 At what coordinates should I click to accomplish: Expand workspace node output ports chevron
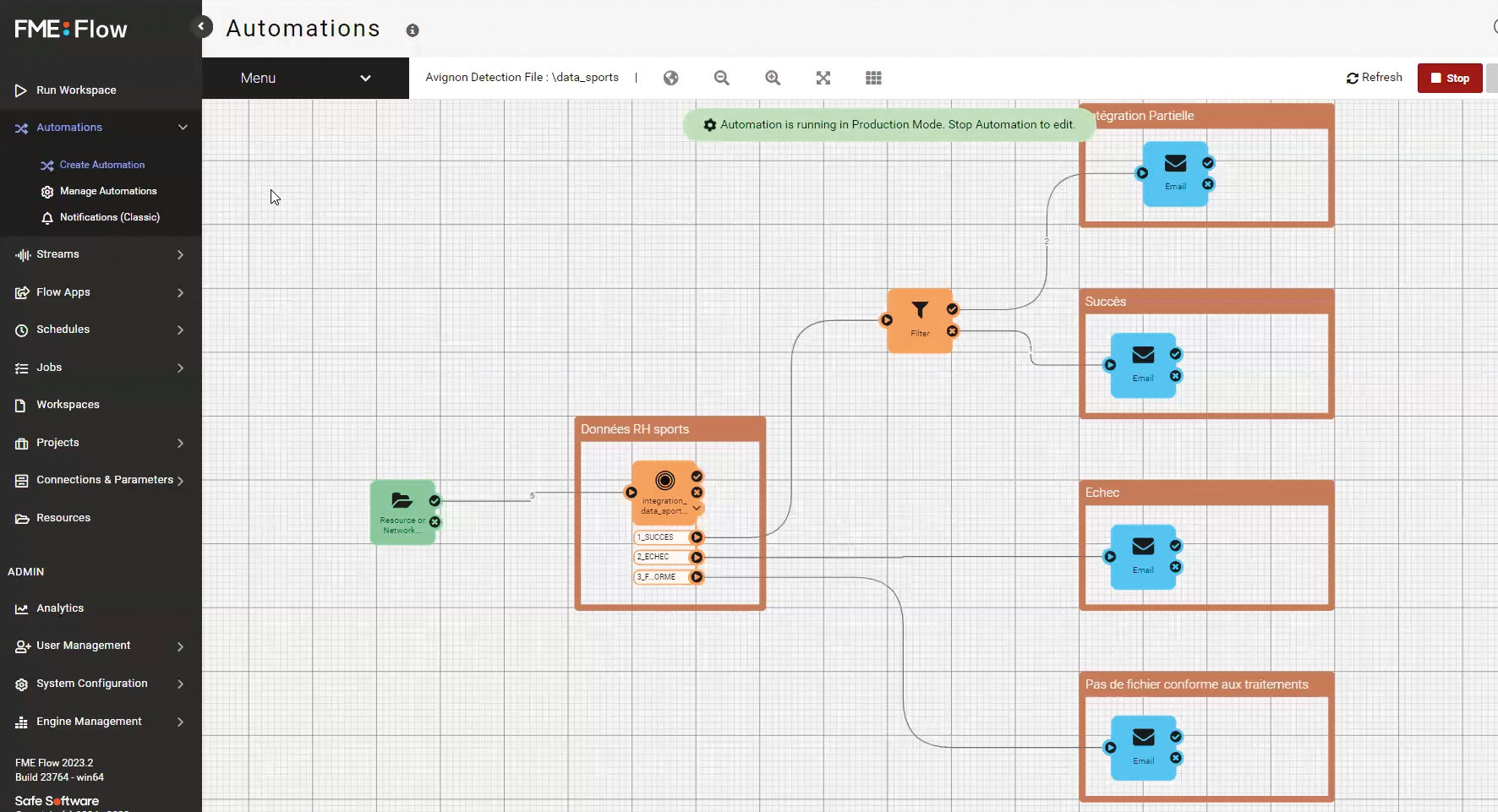click(x=697, y=509)
